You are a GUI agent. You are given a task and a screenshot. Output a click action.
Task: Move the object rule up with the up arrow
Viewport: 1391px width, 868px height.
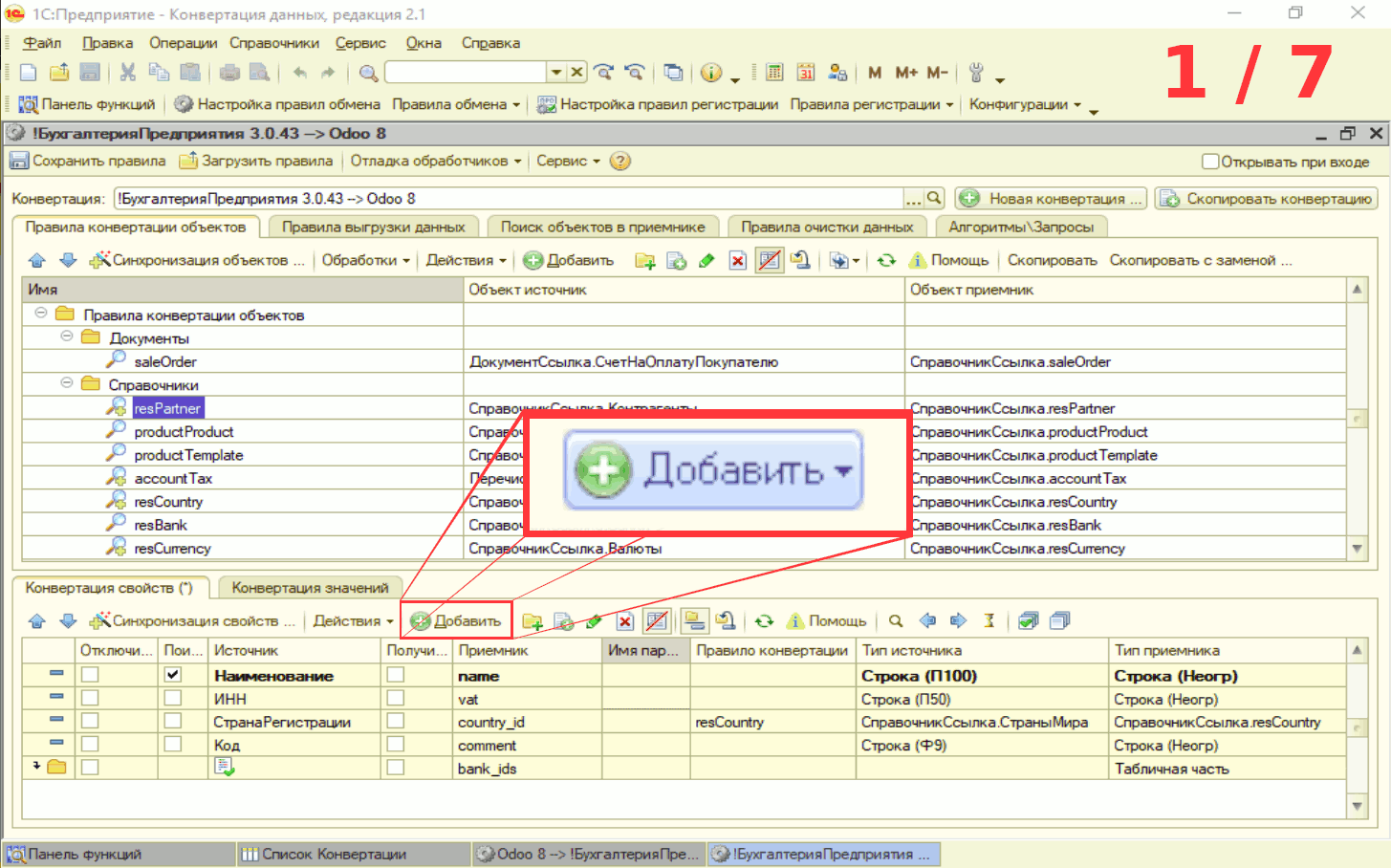click(37, 260)
